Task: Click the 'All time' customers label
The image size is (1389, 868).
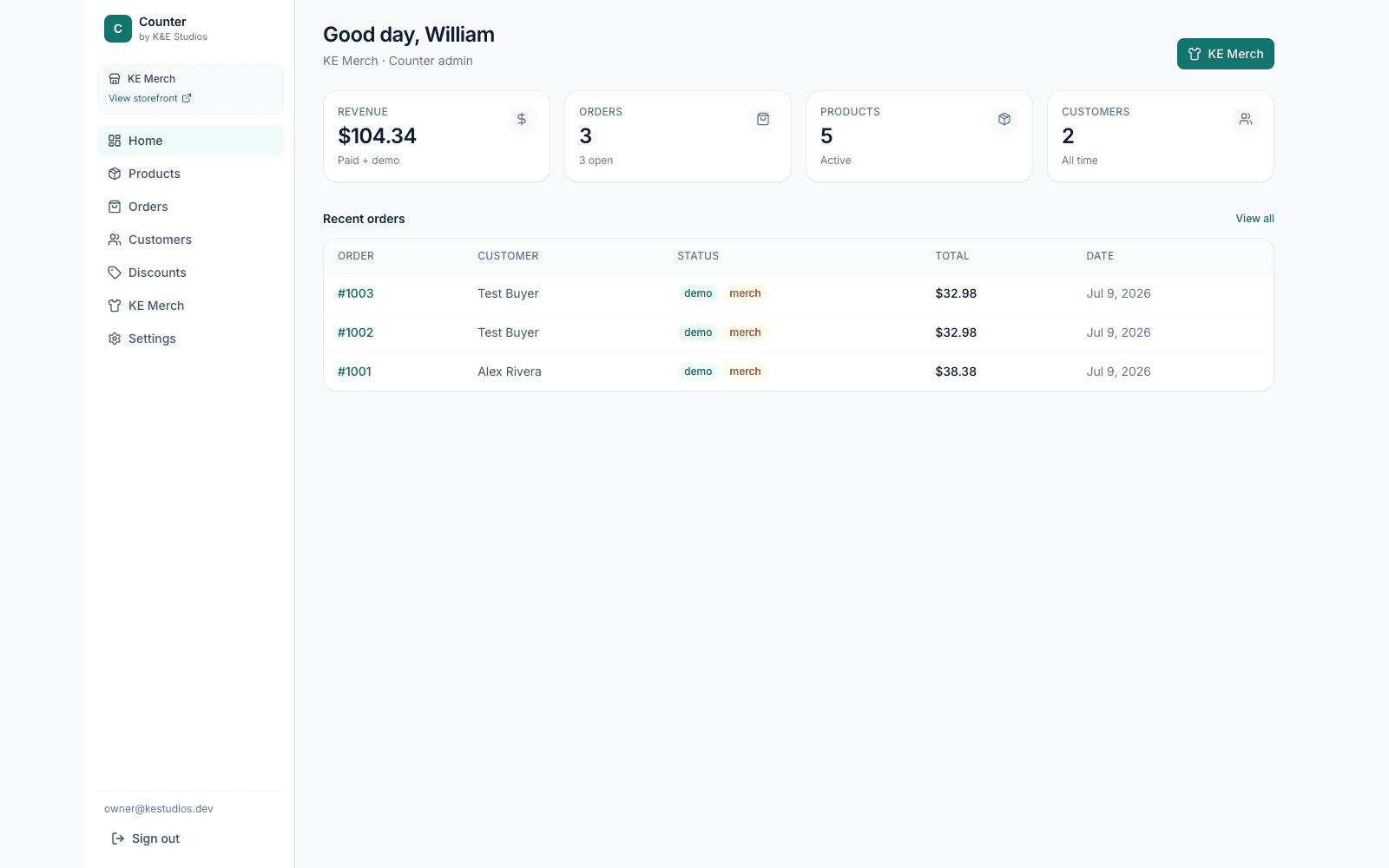Action: [x=1079, y=161]
